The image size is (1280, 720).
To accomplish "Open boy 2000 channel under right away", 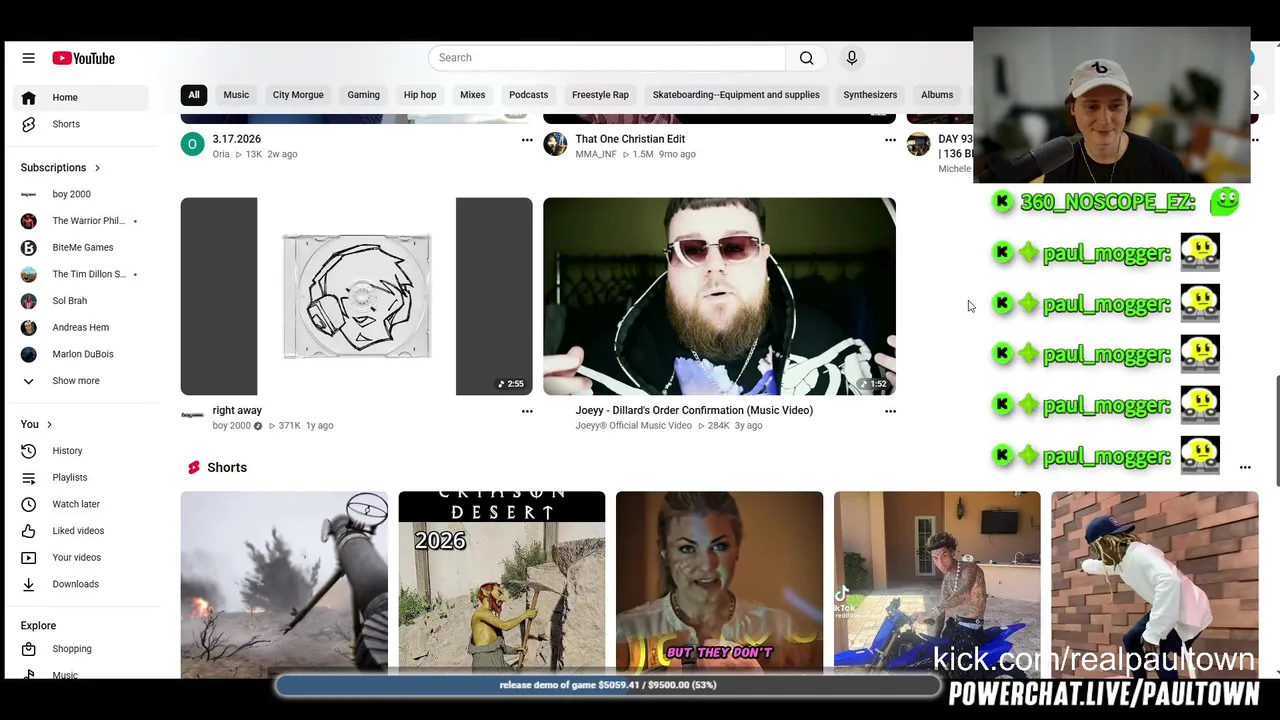I will [231, 426].
